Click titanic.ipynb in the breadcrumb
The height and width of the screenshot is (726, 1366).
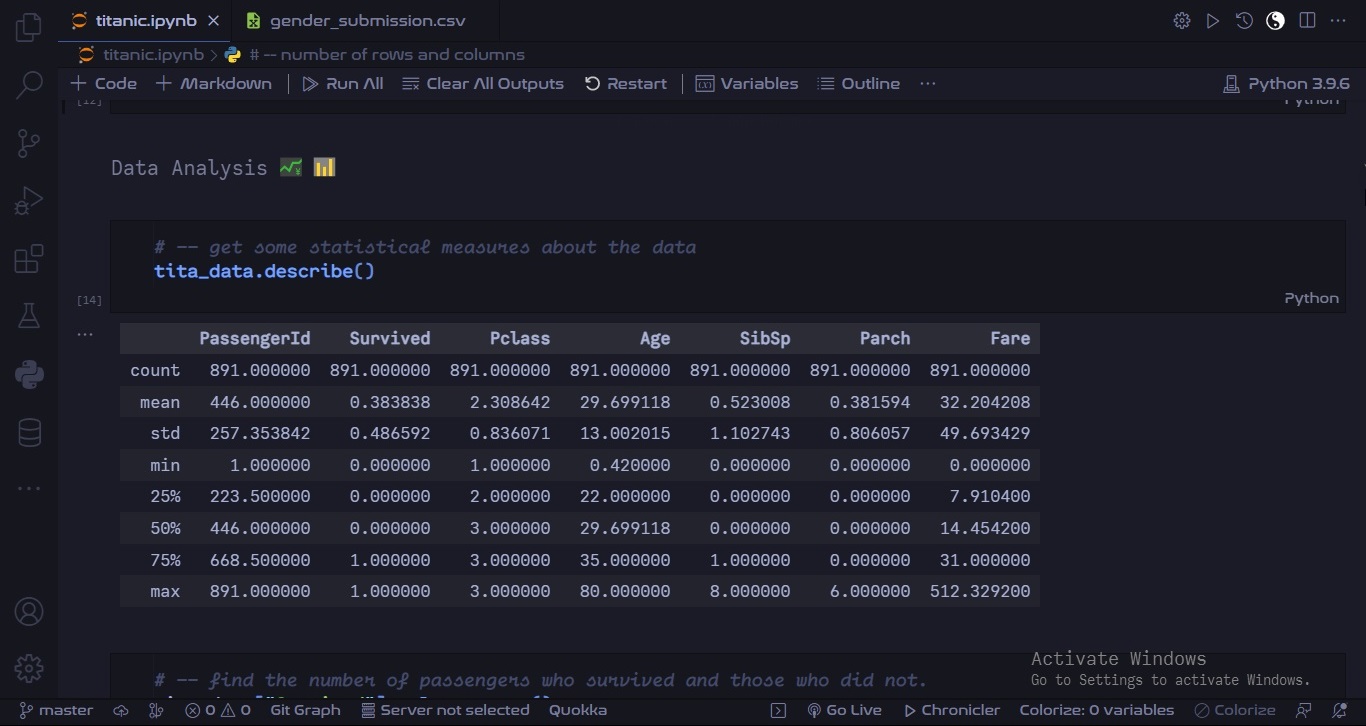tap(153, 55)
